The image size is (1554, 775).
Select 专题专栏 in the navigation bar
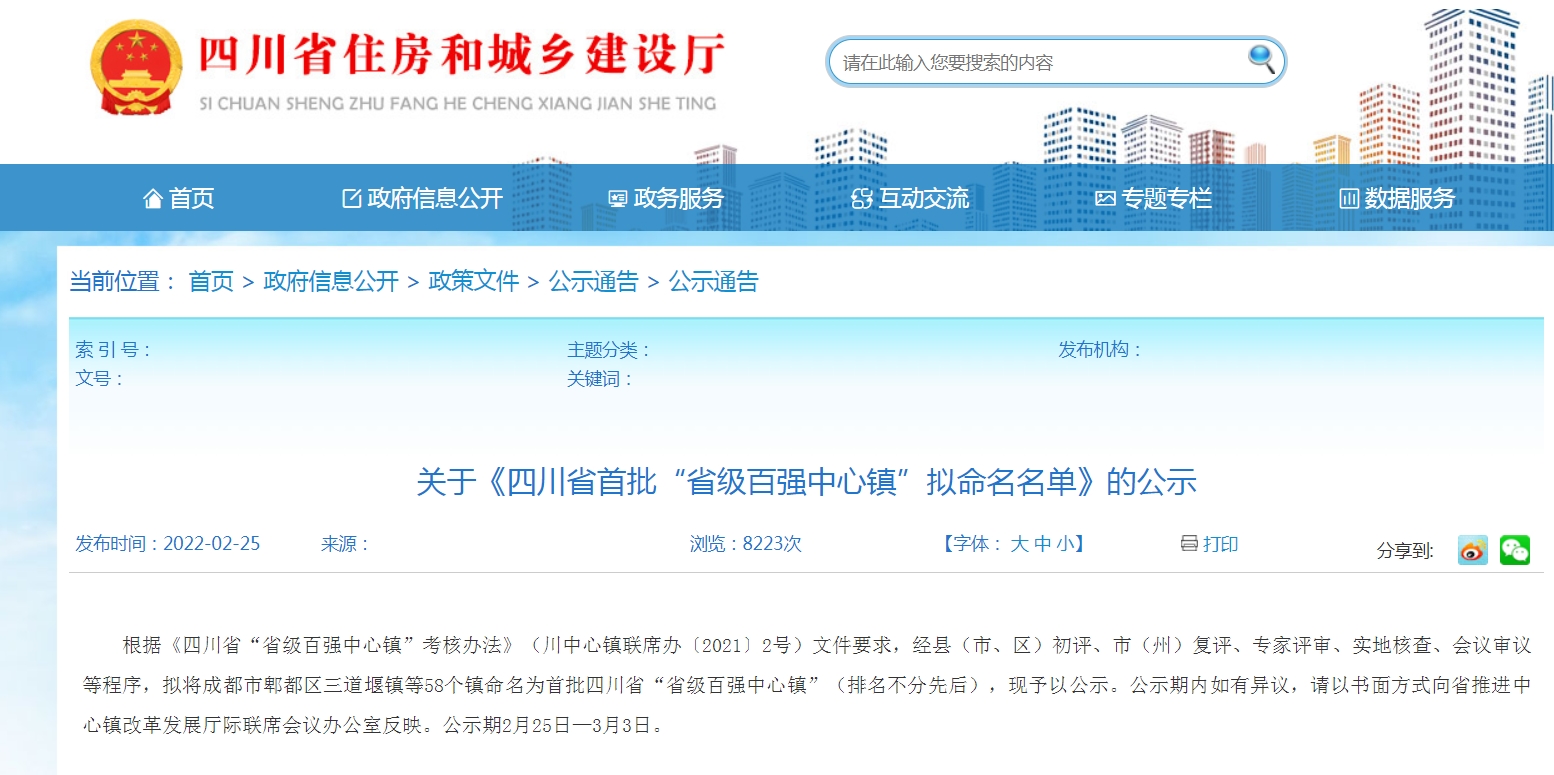[x=1153, y=199]
